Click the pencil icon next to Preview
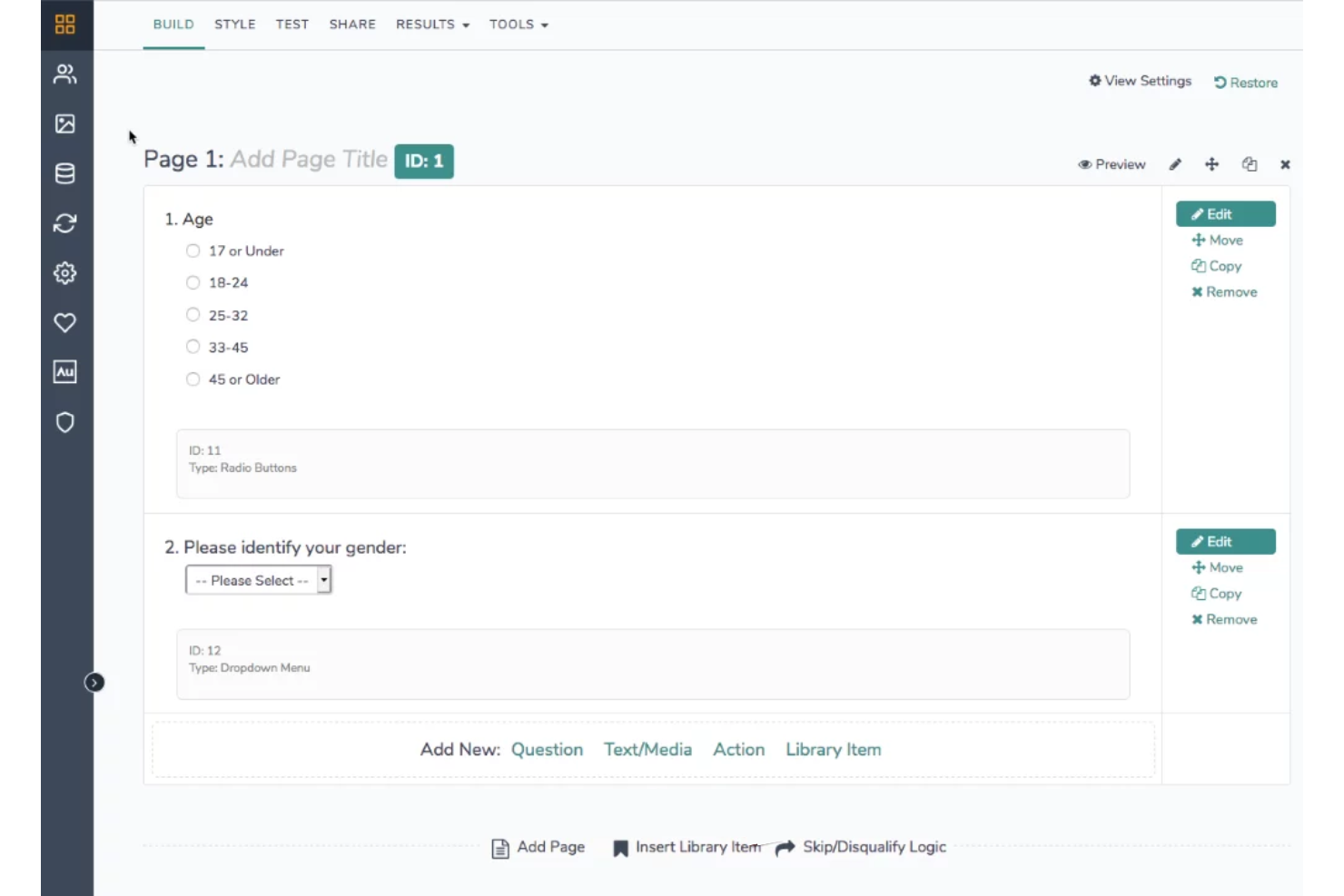Screen dimensions: 1344x896 click(1175, 164)
